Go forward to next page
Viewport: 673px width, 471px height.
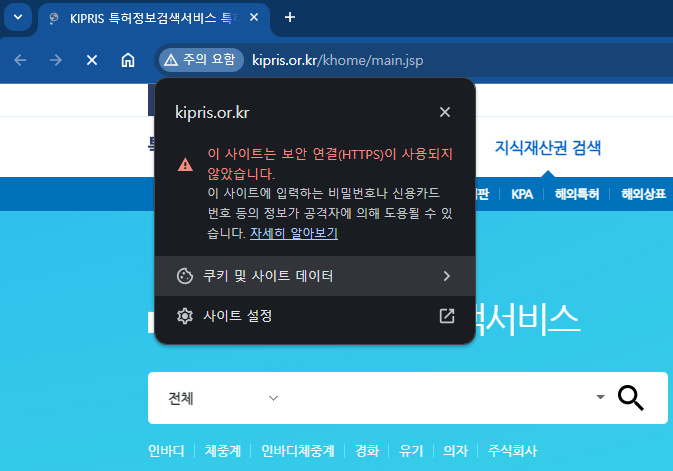pyautogui.click(x=56, y=60)
